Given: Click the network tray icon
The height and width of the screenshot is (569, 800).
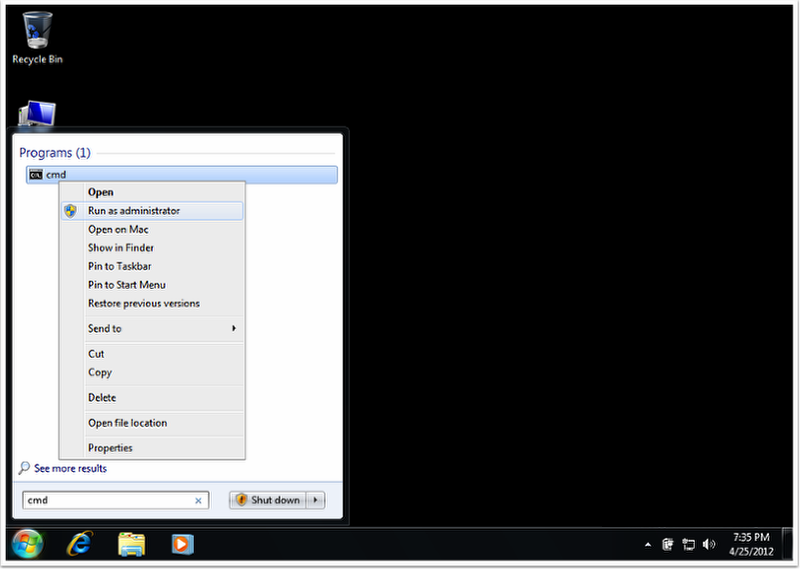Looking at the screenshot, I should click(x=689, y=545).
